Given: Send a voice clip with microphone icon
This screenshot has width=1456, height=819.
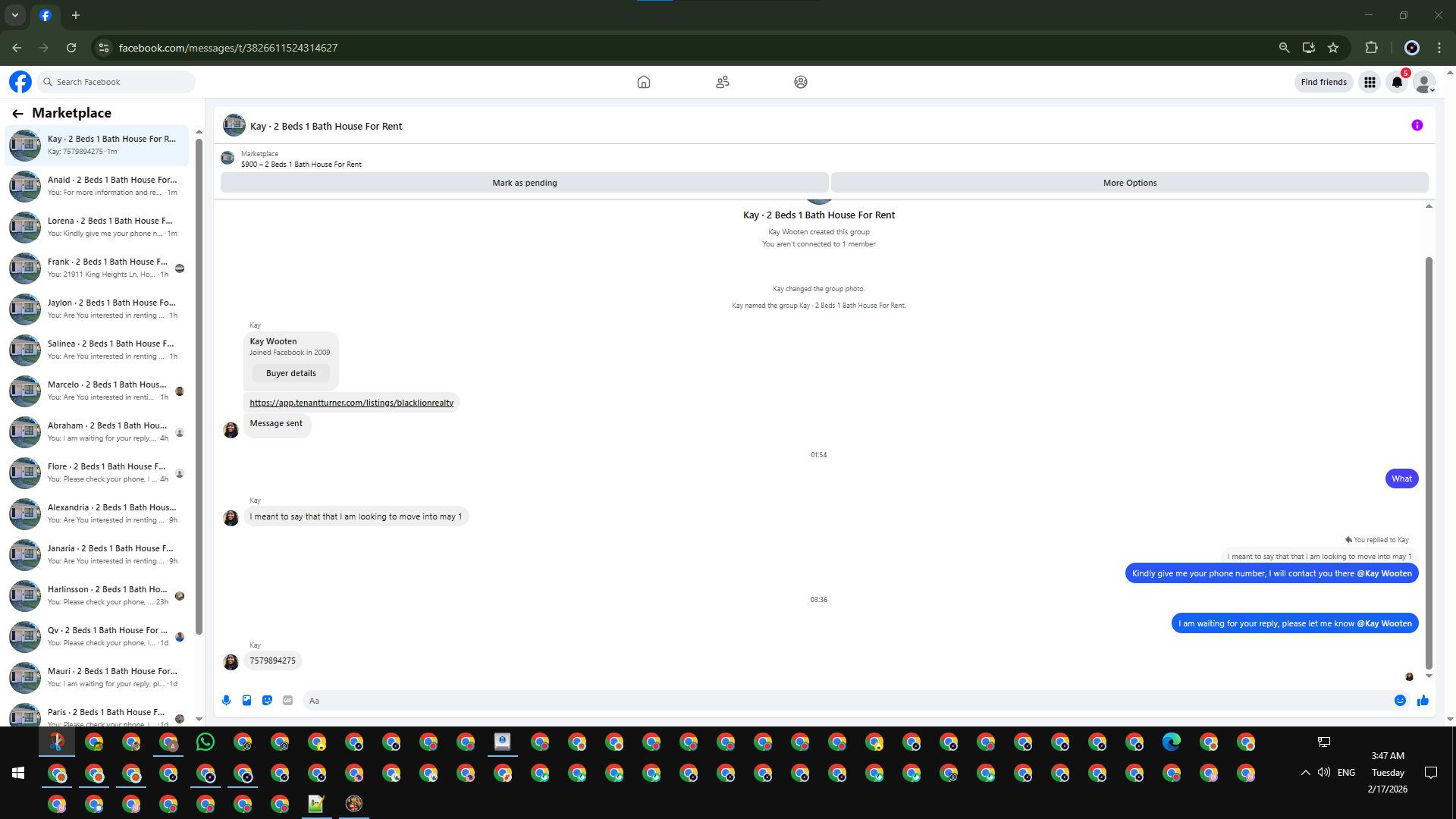Looking at the screenshot, I should (x=226, y=701).
